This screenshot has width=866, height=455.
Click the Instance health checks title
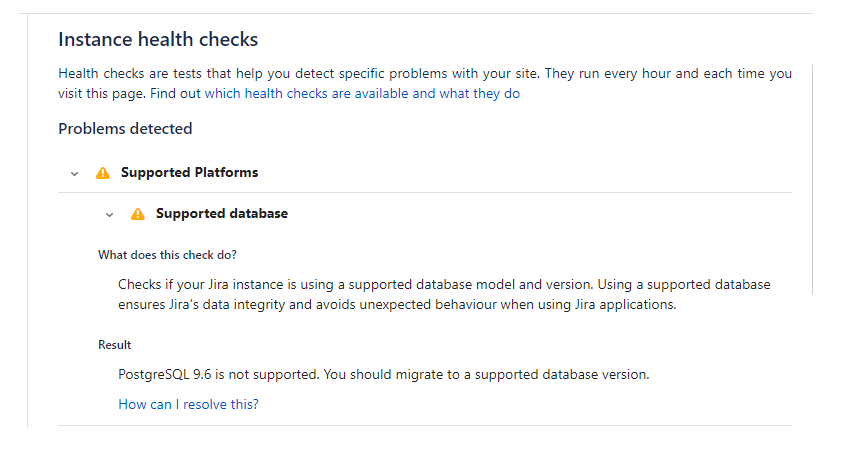pos(158,40)
